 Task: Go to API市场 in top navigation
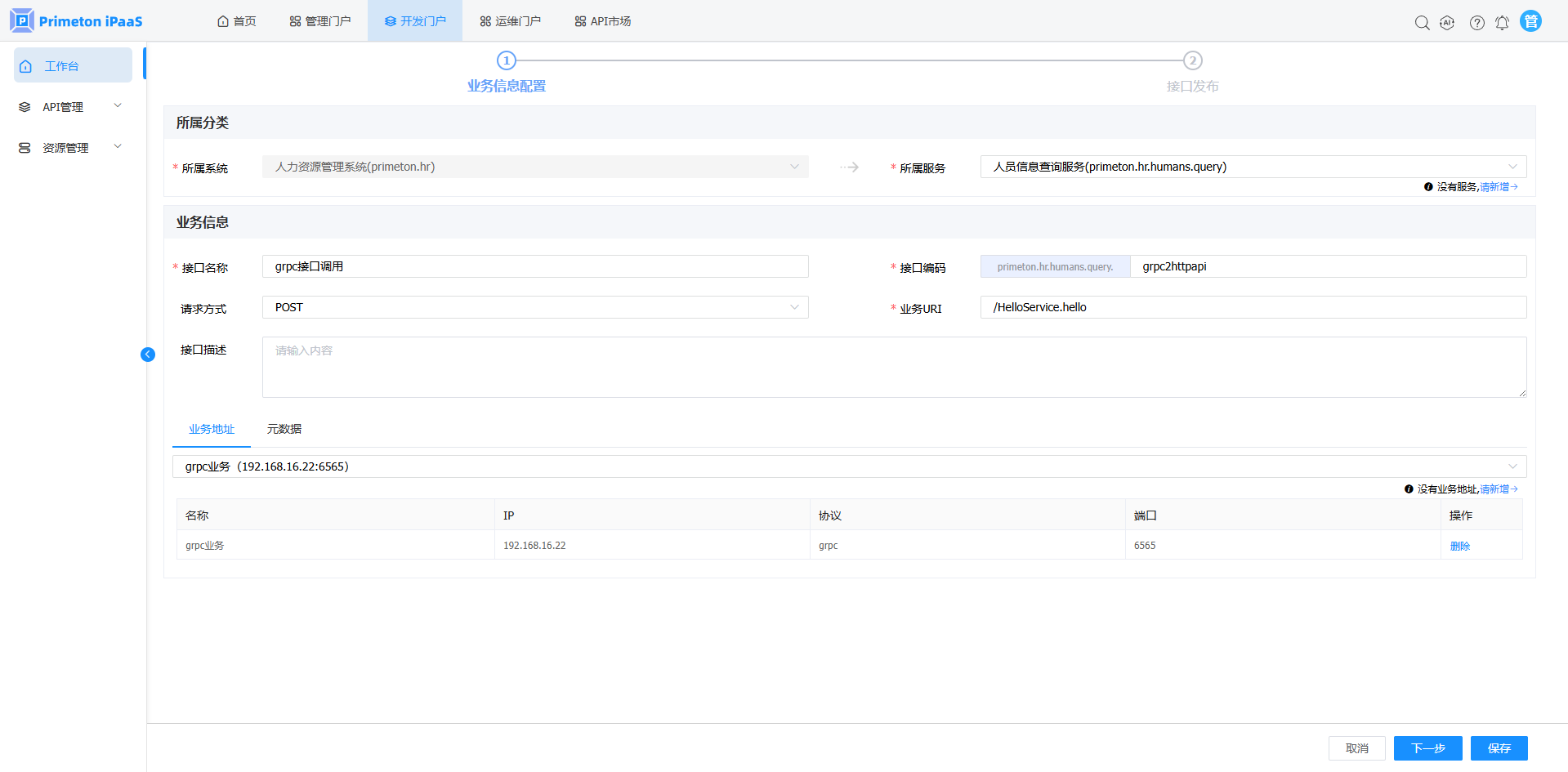tap(602, 21)
